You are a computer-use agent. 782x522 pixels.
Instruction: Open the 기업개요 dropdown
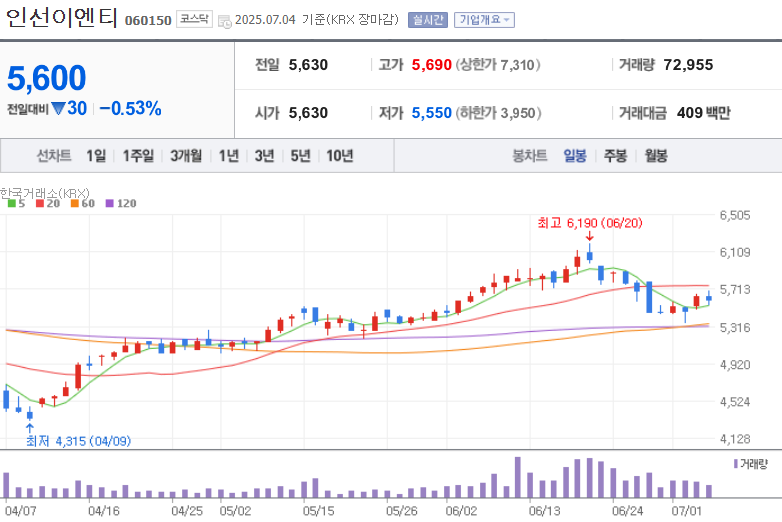(484, 20)
